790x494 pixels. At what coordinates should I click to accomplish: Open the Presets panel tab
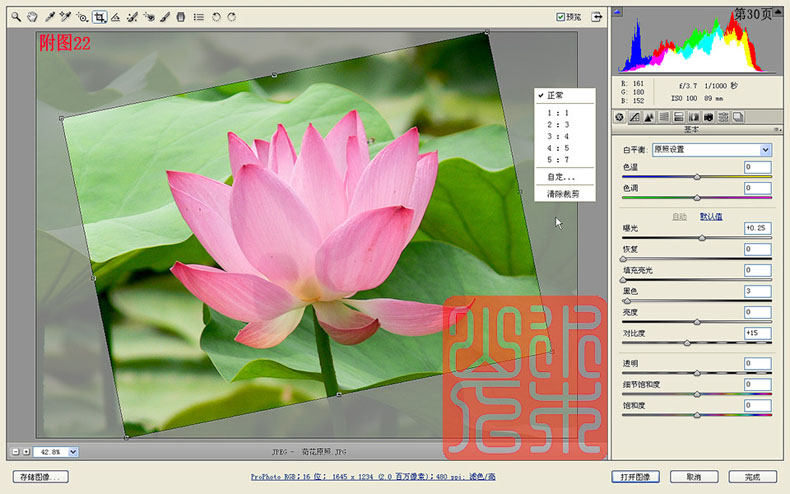click(723, 117)
